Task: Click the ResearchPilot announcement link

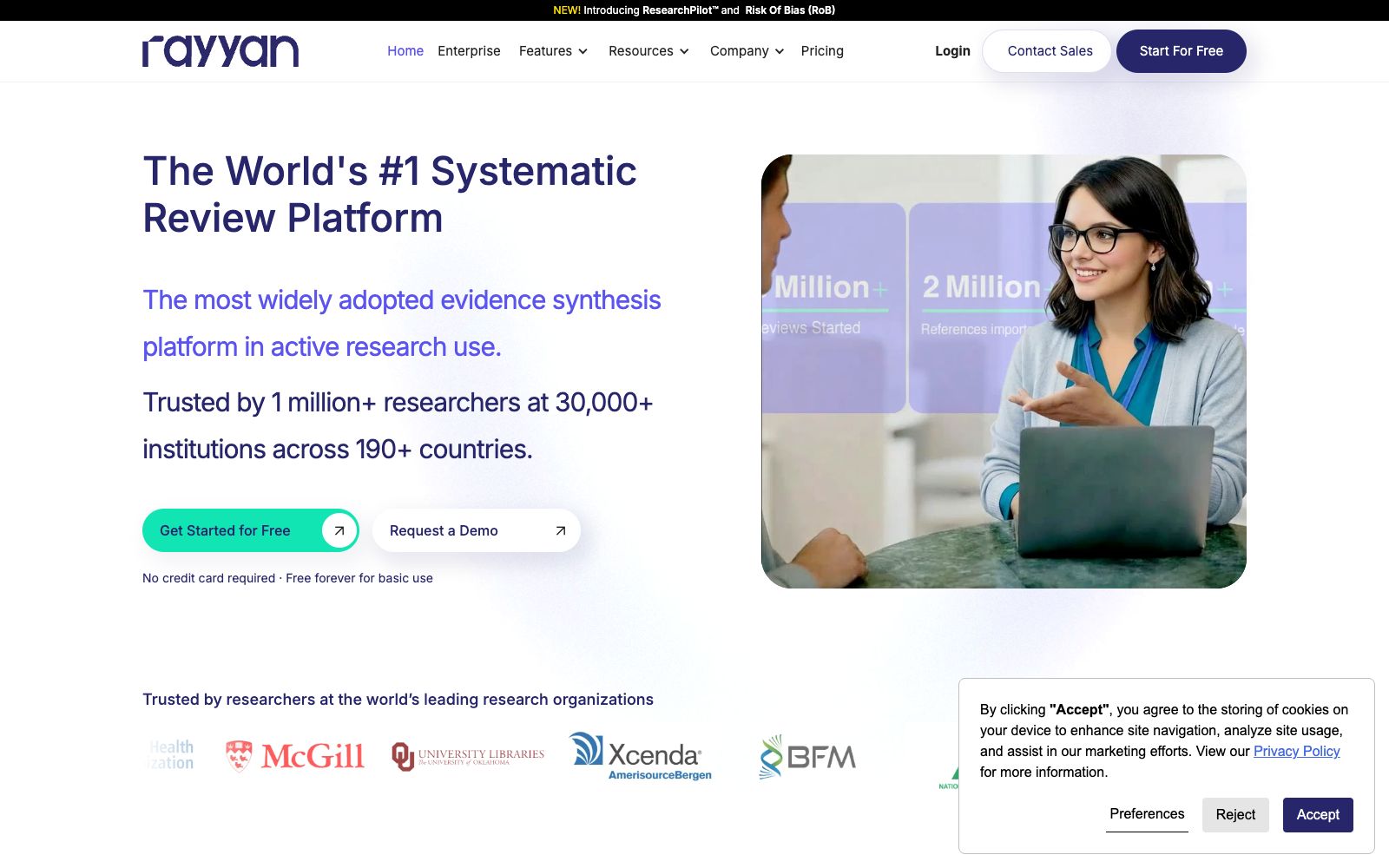Action: click(x=681, y=10)
